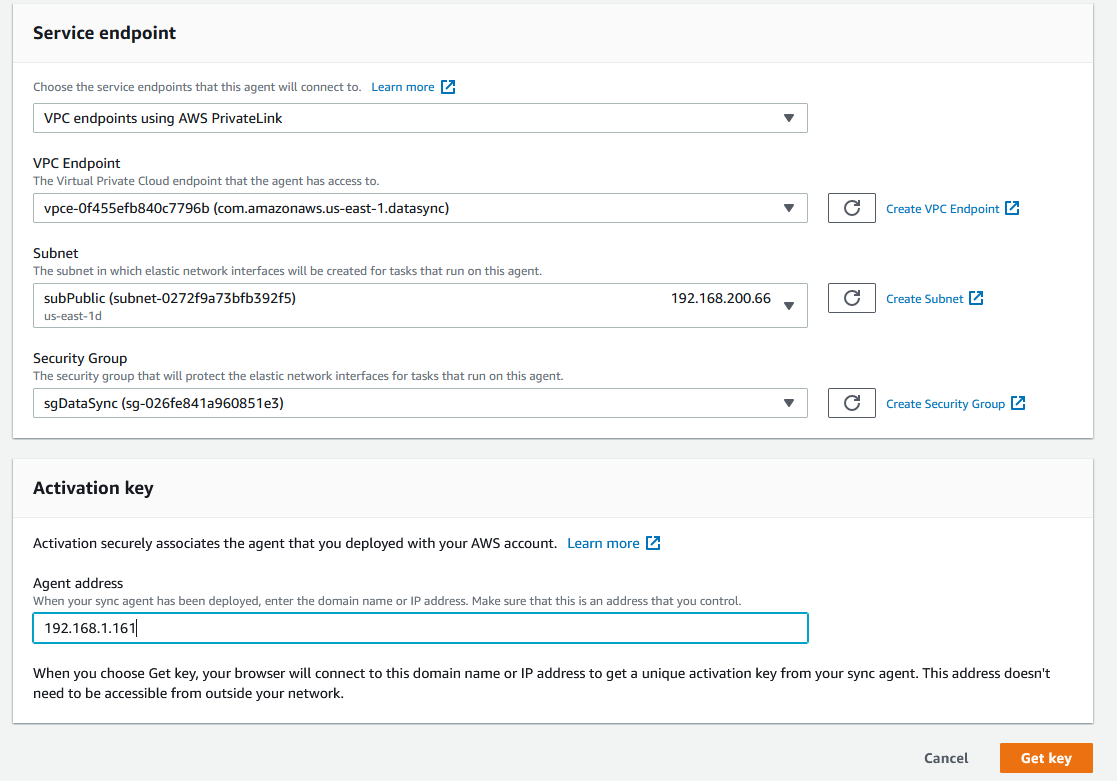Refresh the Security Group list

(851, 403)
